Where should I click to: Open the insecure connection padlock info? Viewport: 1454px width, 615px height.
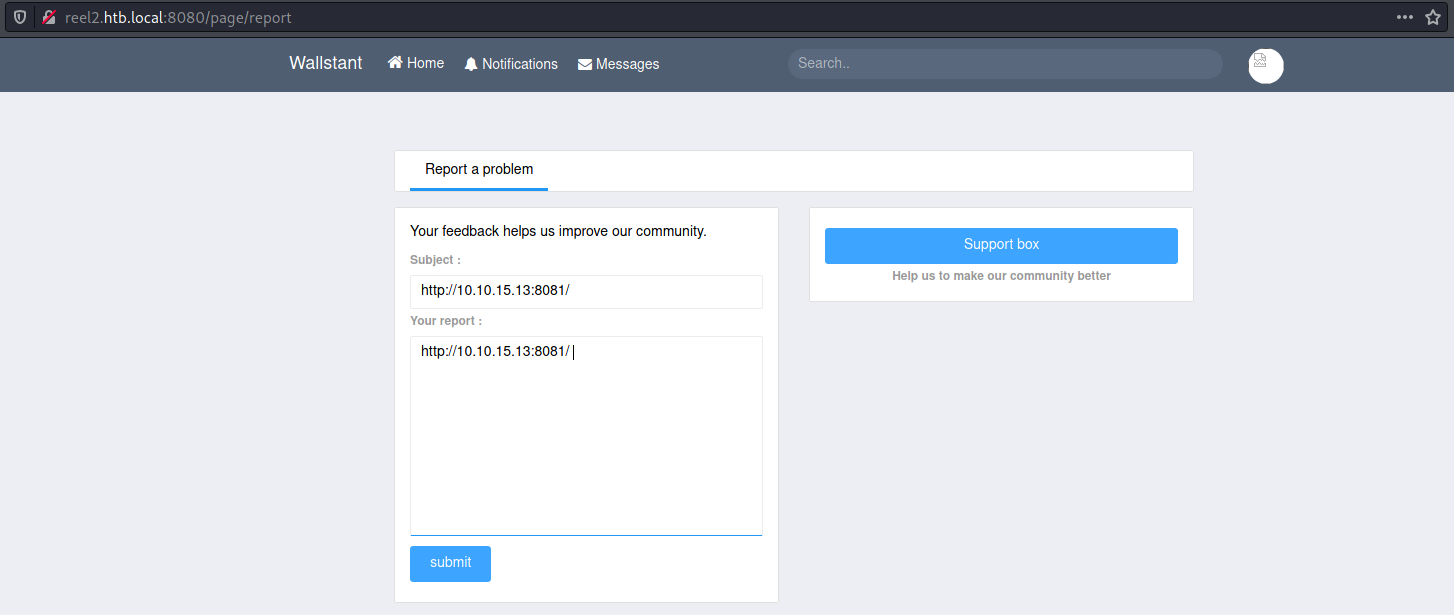click(48, 18)
